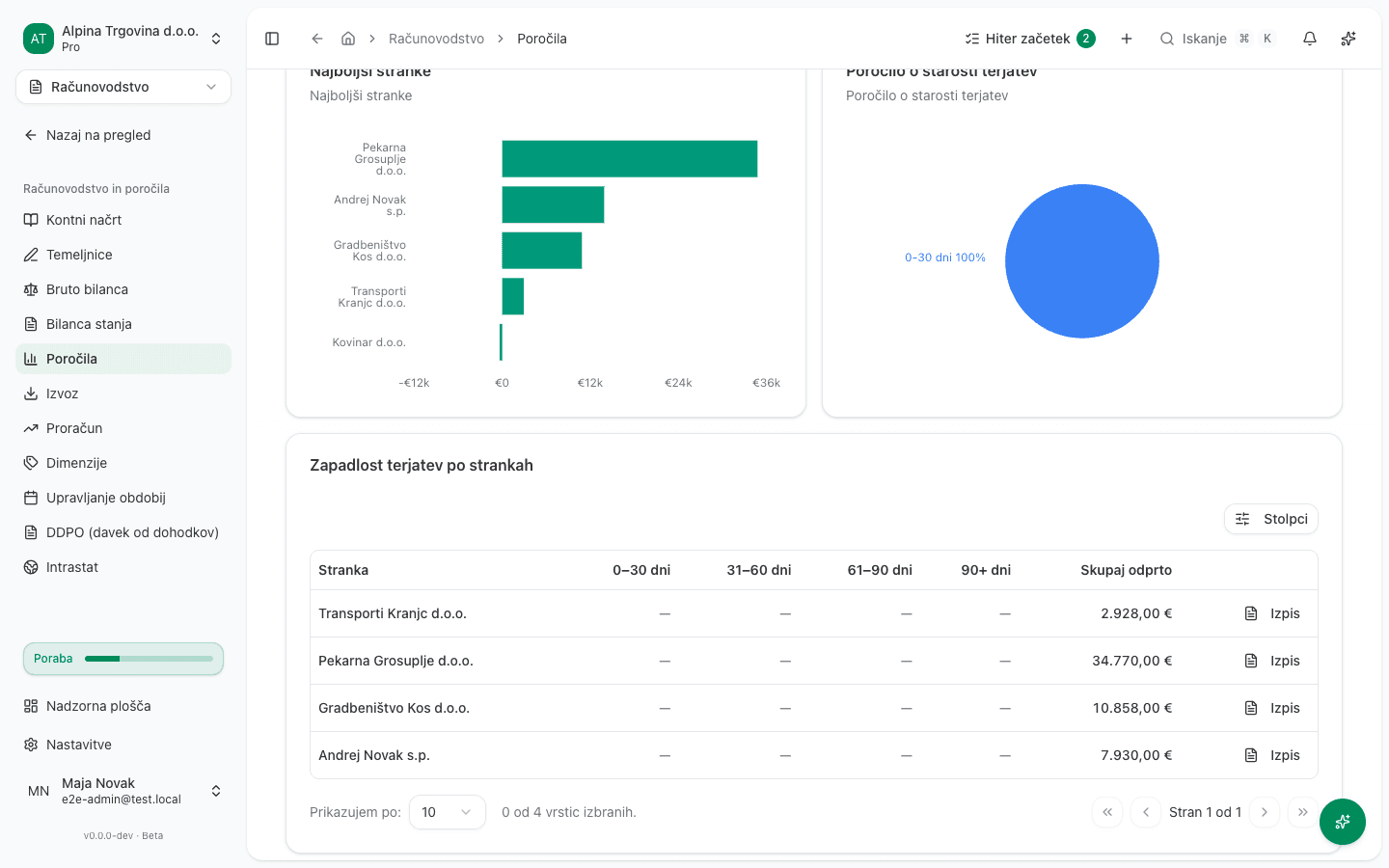Open Nastavitve settings
This screenshot has height=868, width=1389.
[x=123, y=745]
